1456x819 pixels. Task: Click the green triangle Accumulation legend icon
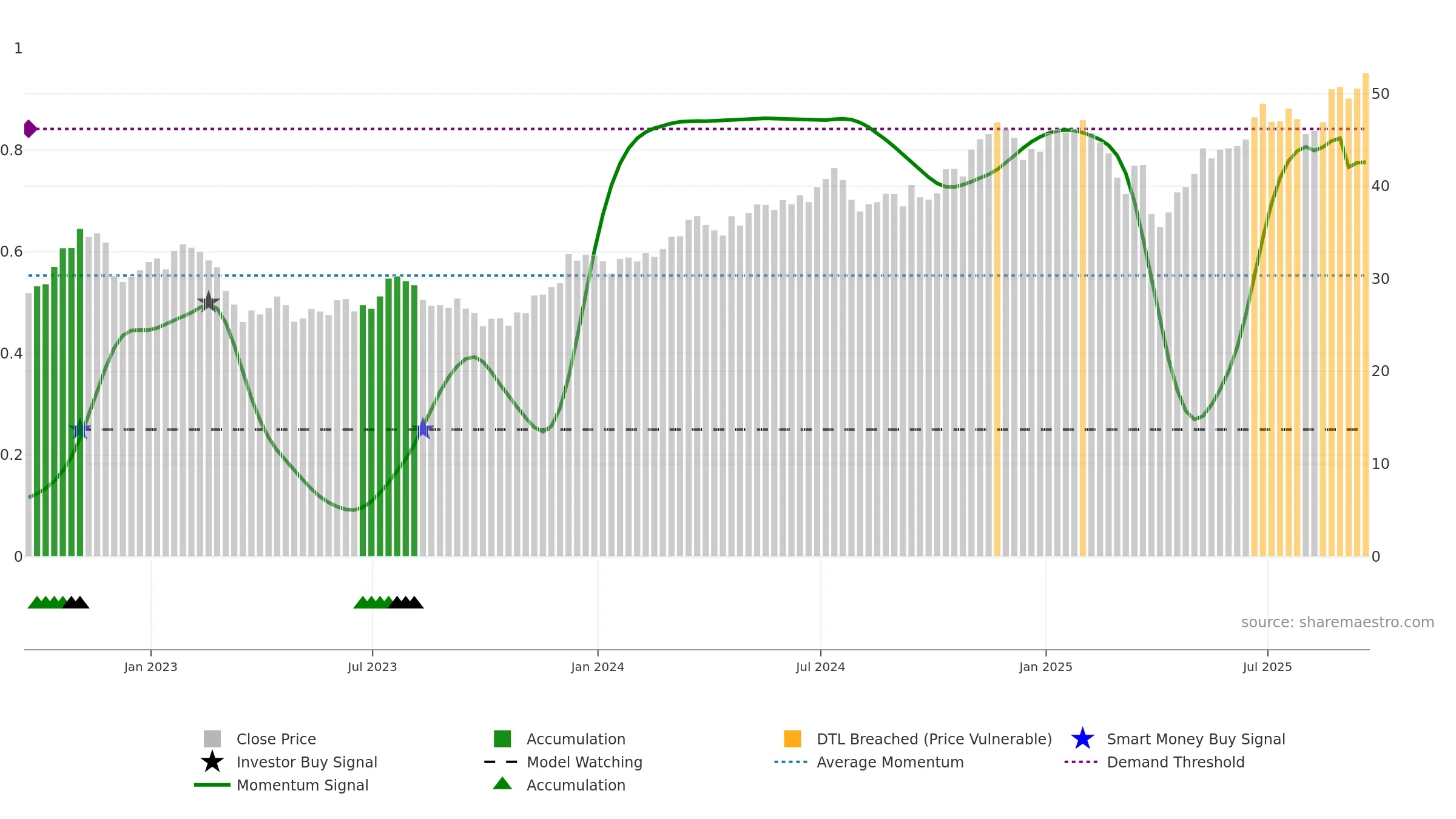[502, 784]
